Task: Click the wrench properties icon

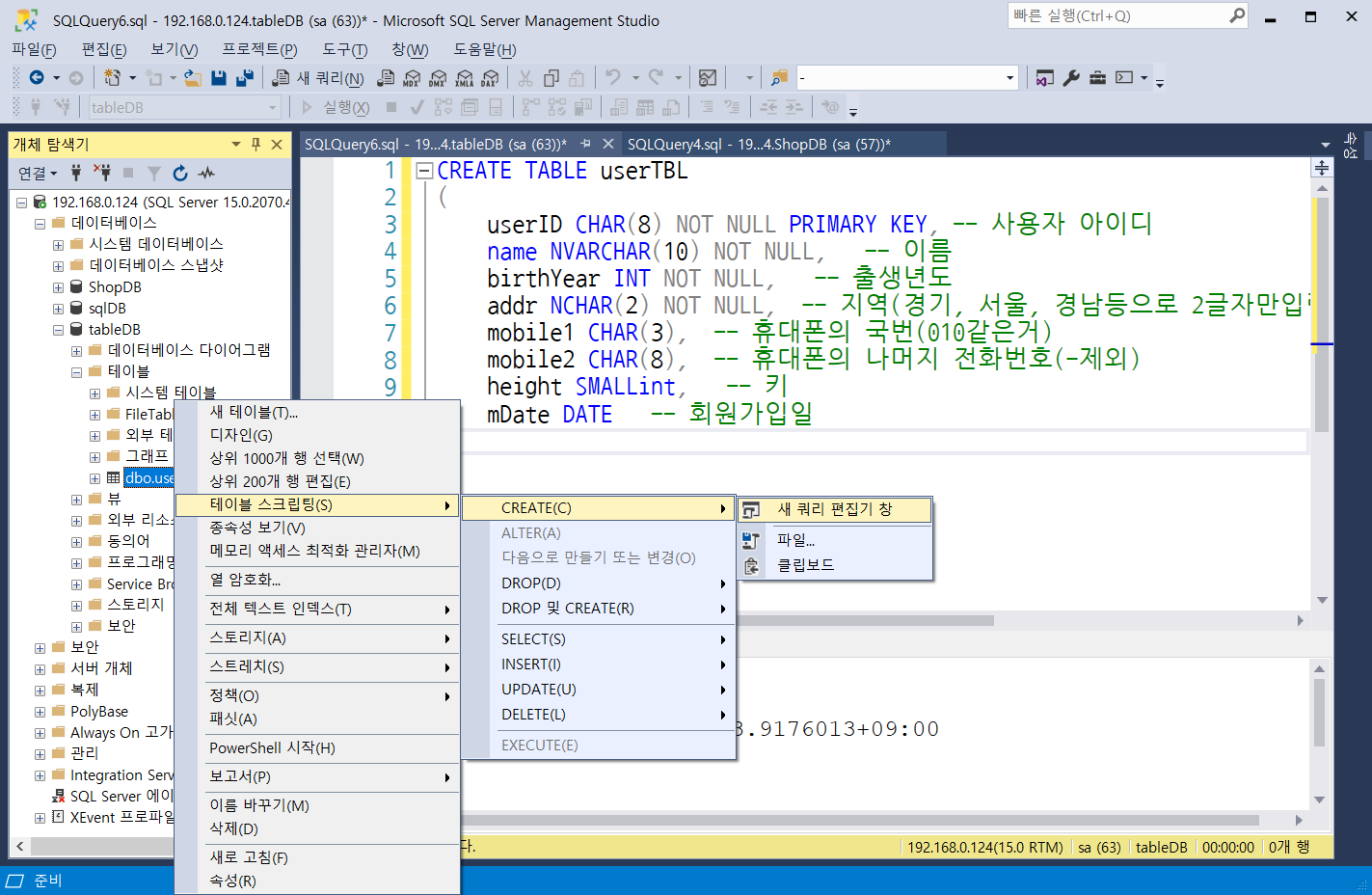Action: point(1071,78)
